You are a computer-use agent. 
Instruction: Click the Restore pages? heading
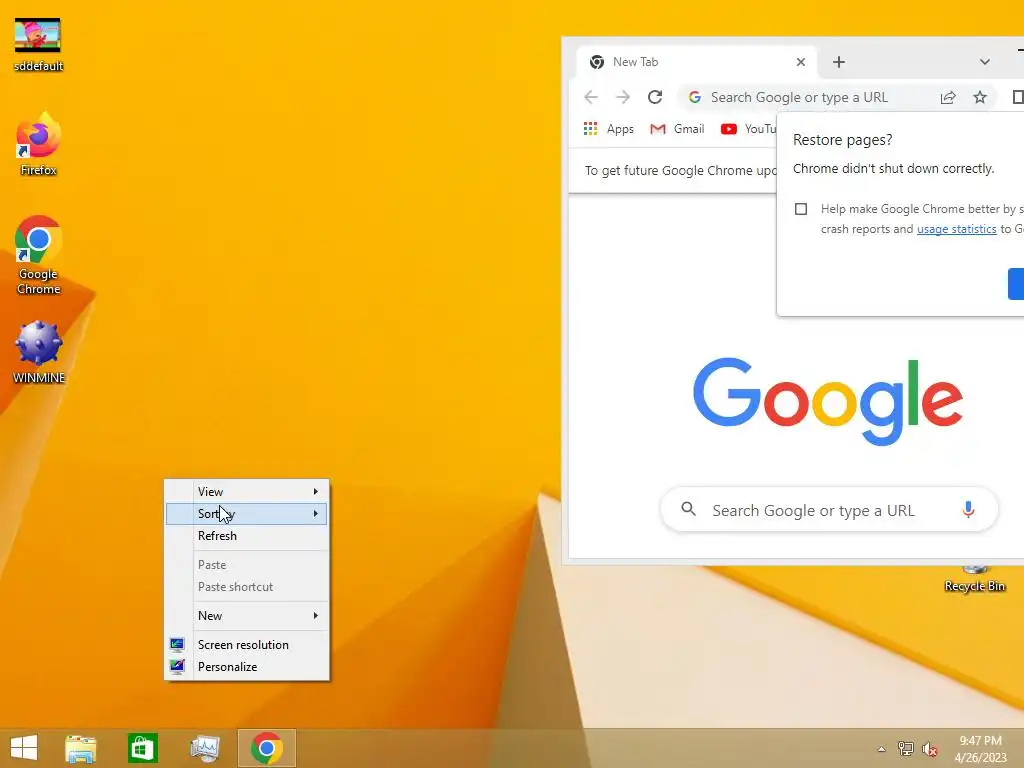pos(842,140)
